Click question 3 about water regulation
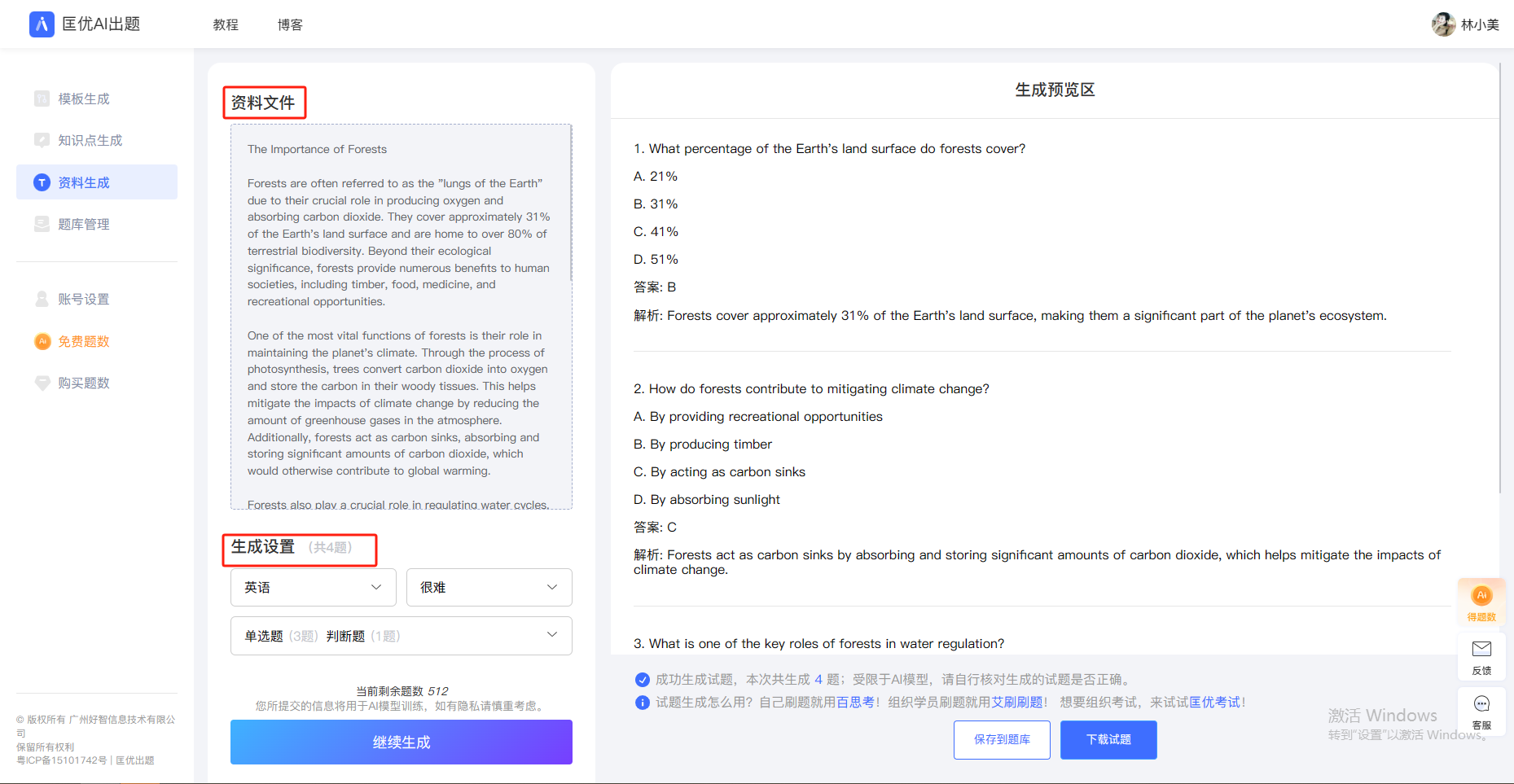 tap(818, 643)
